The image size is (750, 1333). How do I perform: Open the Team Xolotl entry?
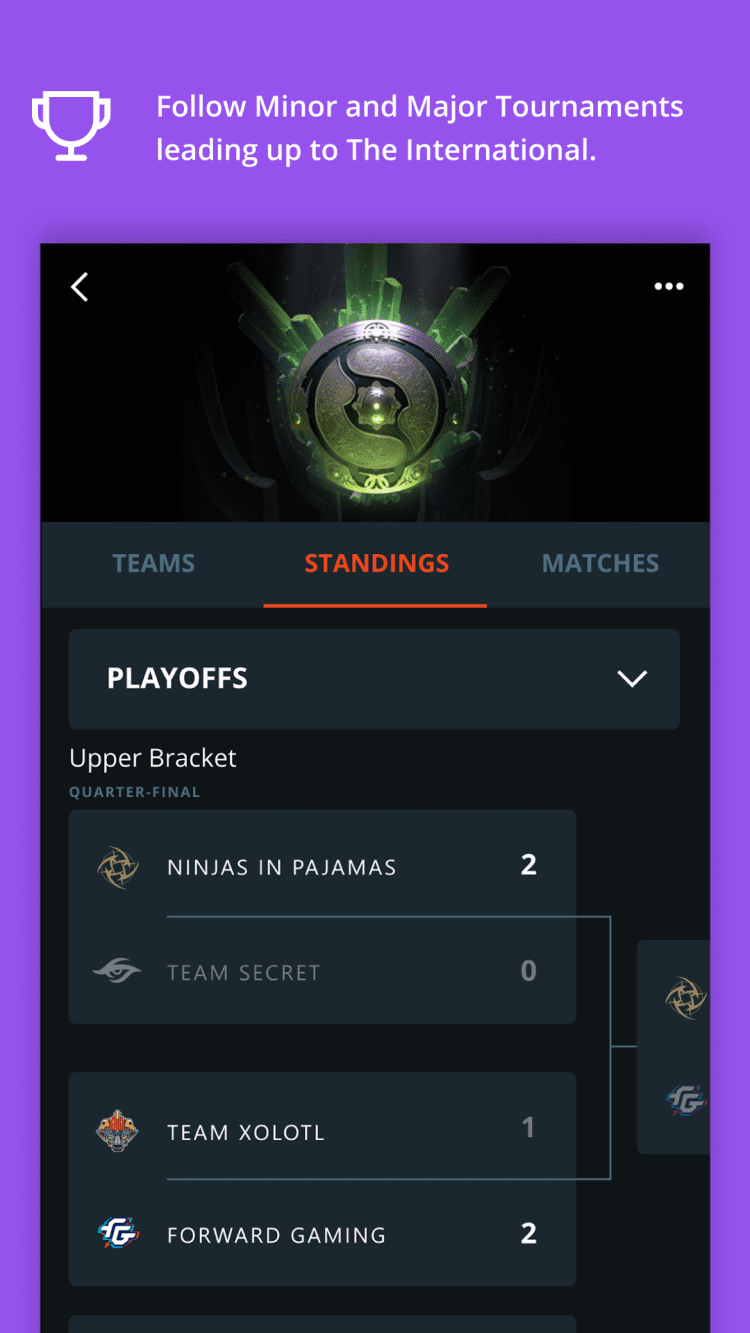(x=246, y=1133)
